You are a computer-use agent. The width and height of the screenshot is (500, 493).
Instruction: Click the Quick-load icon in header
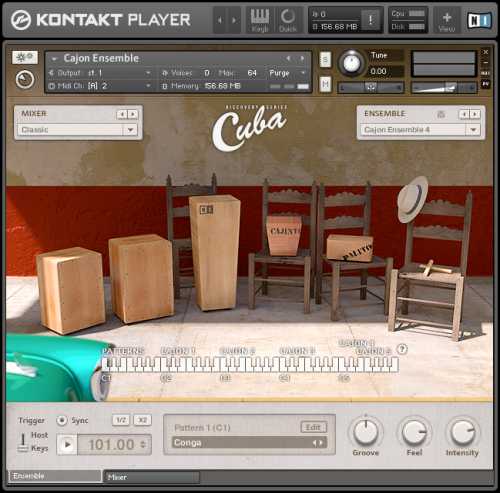pos(288,20)
